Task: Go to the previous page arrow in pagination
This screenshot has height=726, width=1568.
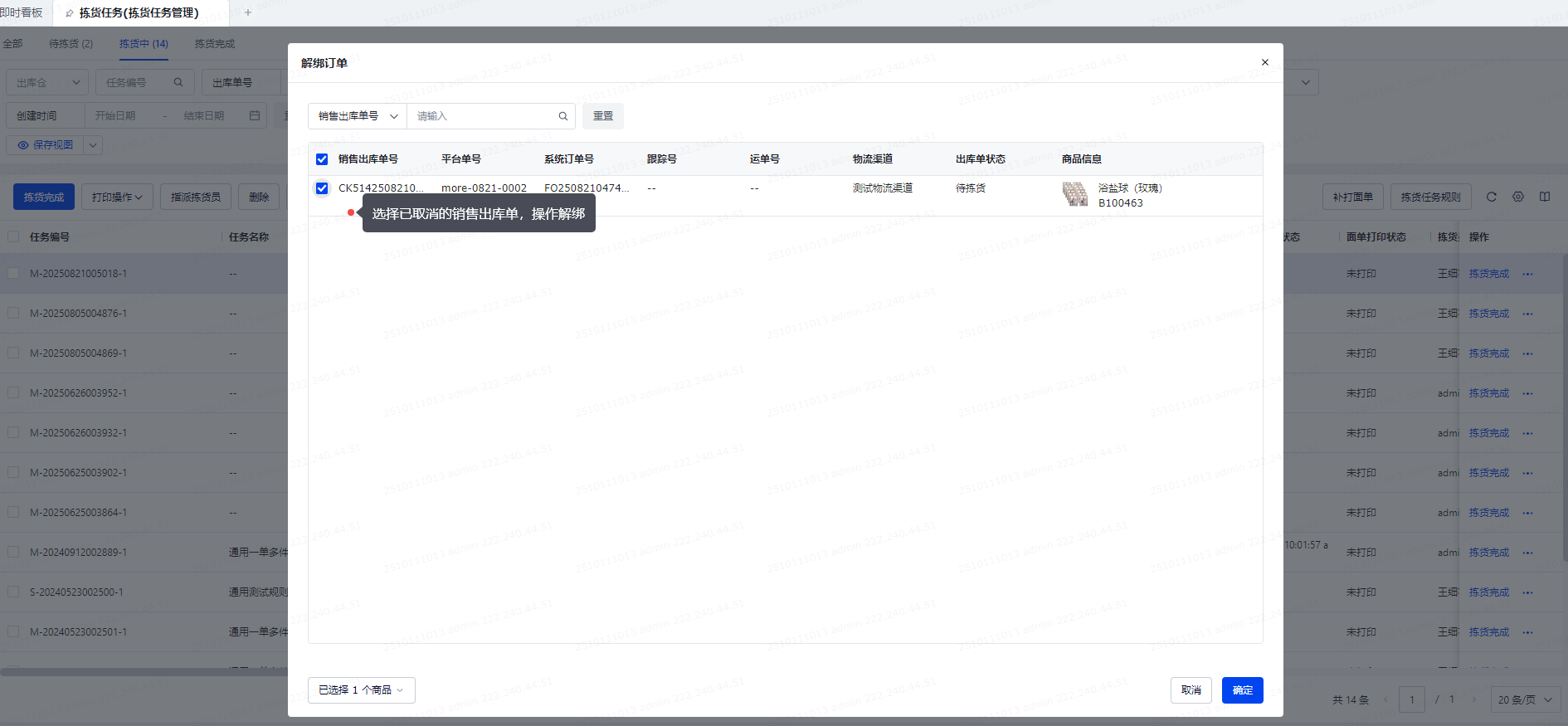Action: 1385,699
